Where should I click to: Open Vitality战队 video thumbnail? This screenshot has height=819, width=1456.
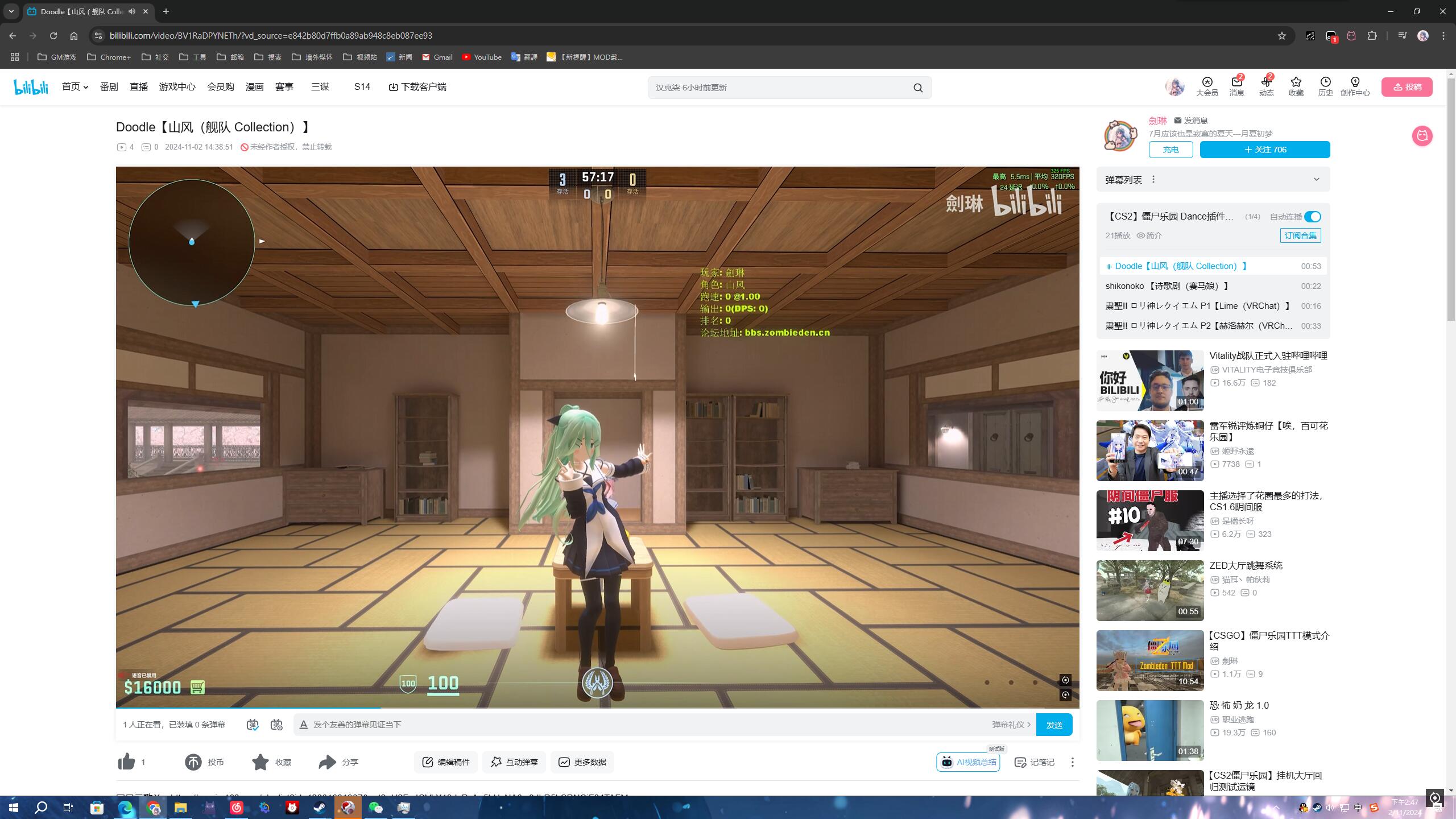[x=1150, y=380]
